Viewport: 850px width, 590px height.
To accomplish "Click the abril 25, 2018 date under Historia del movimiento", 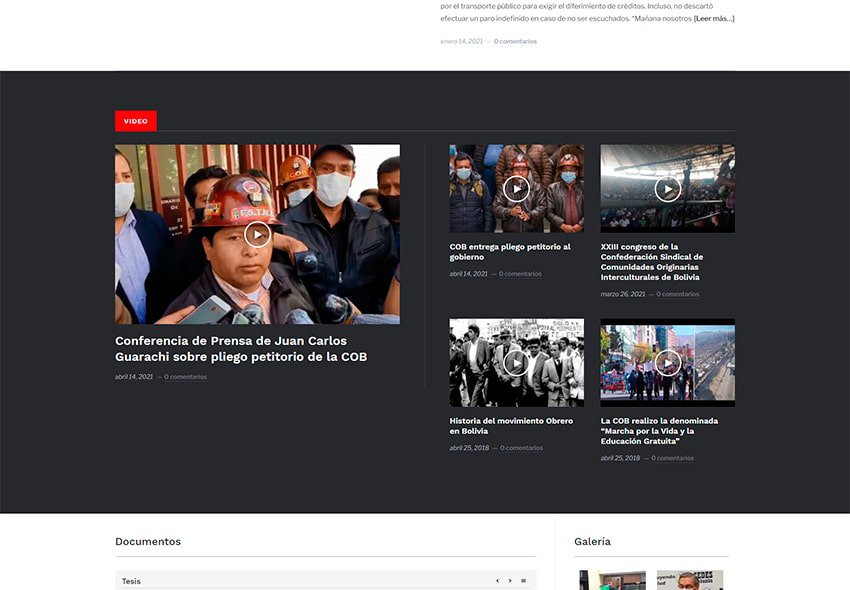I will click(x=469, y=448).
